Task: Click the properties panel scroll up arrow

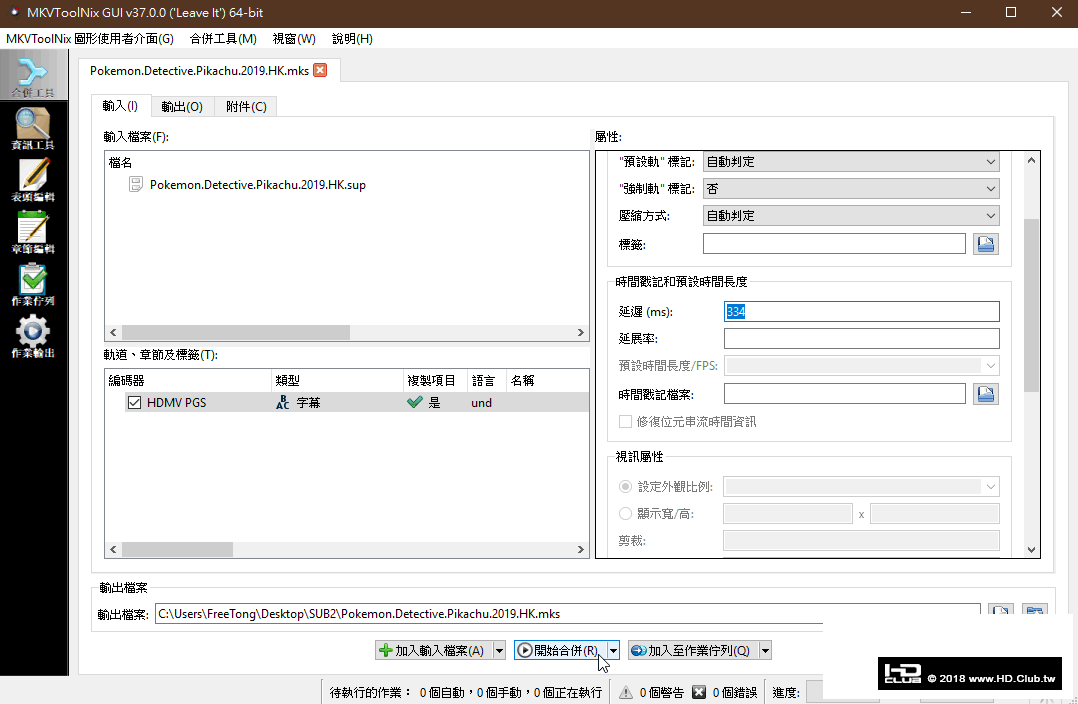Action: pos(1031,160)
